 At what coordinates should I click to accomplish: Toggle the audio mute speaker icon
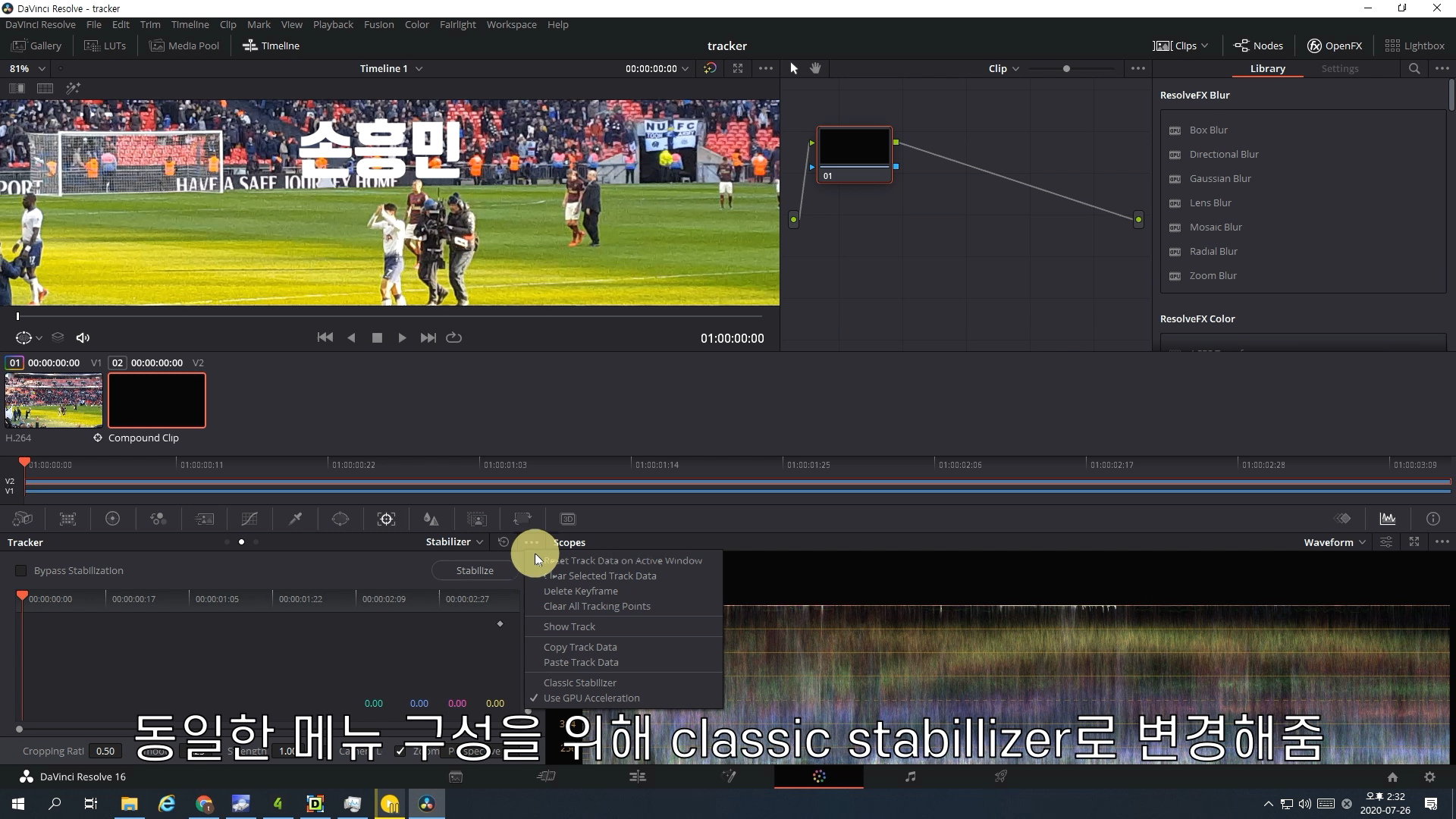(83, 337)
